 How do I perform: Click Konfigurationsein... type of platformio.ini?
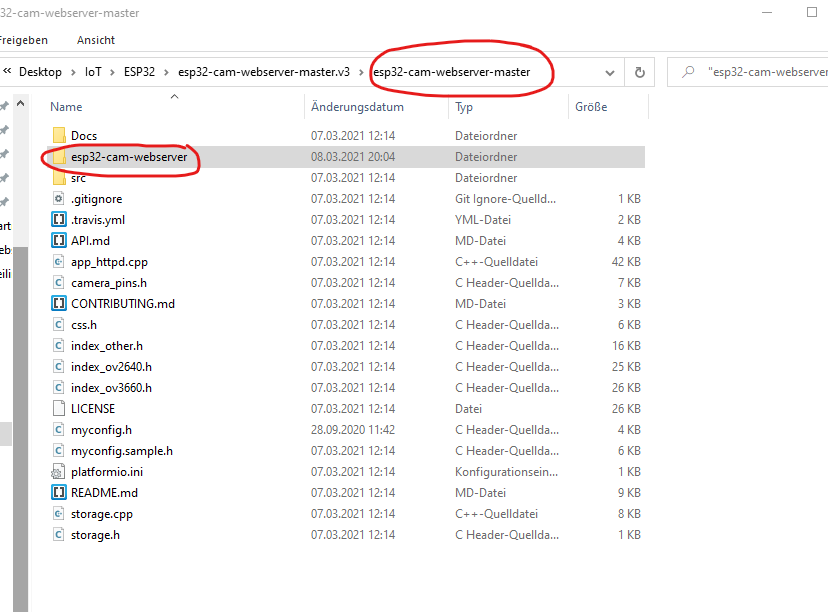point(506,472)
